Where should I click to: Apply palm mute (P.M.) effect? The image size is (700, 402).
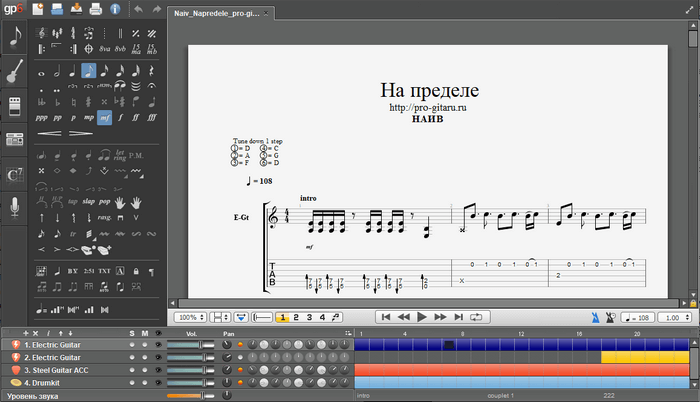coord(137,154)
